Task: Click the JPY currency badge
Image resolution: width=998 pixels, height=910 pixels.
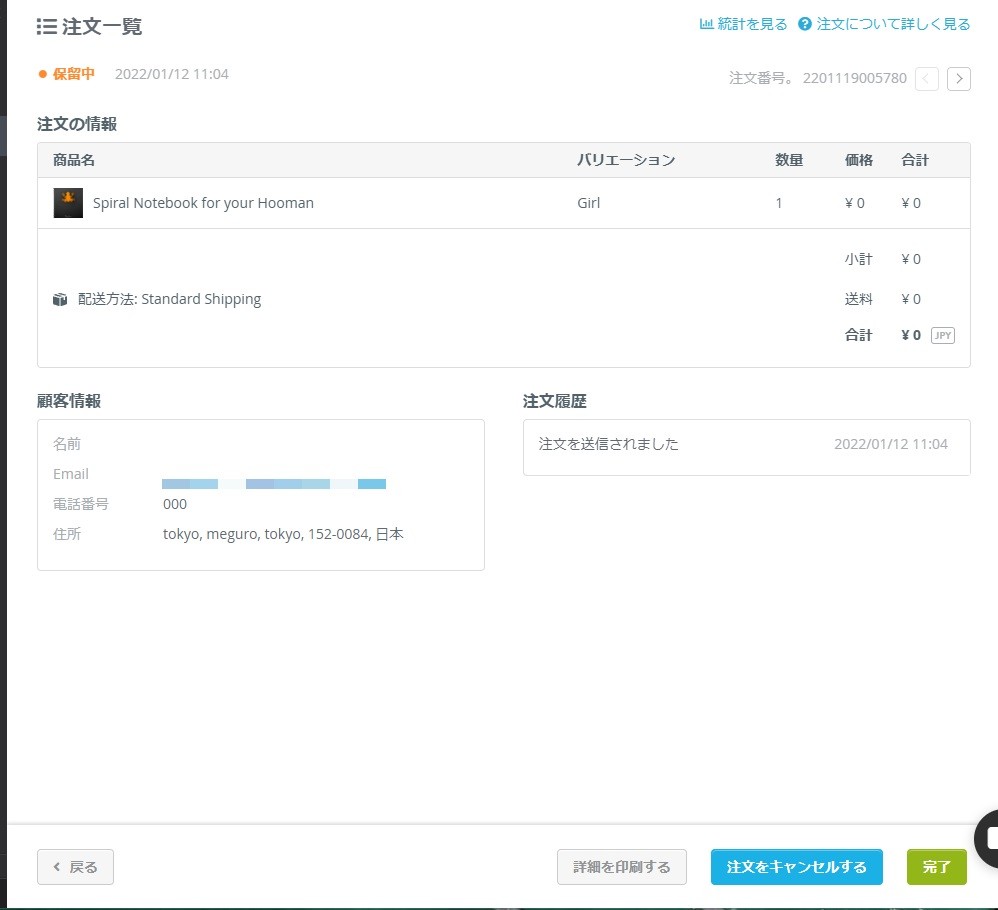Action: 942,335
